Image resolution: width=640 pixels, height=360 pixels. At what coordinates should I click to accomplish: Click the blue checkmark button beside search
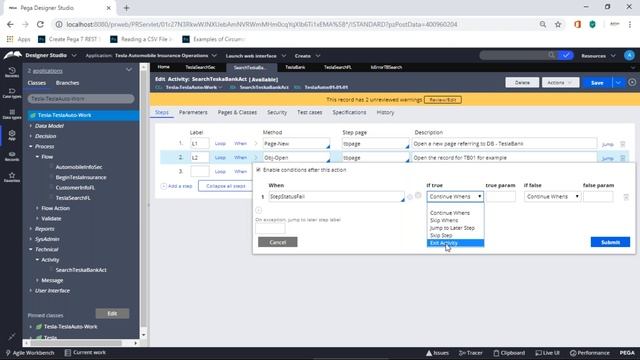[566, 55]
